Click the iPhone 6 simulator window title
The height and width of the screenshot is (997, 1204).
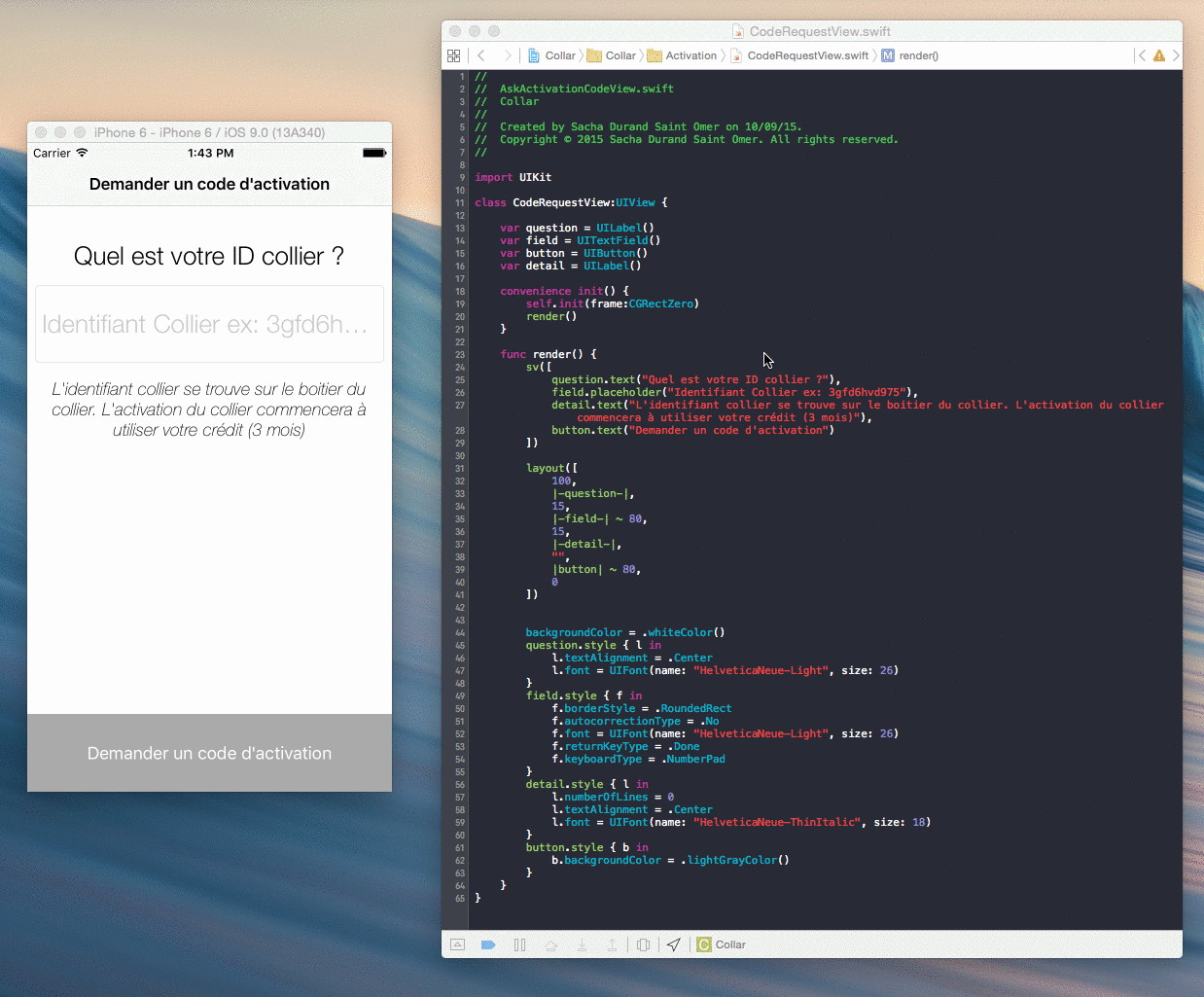(x=209, y=132)
